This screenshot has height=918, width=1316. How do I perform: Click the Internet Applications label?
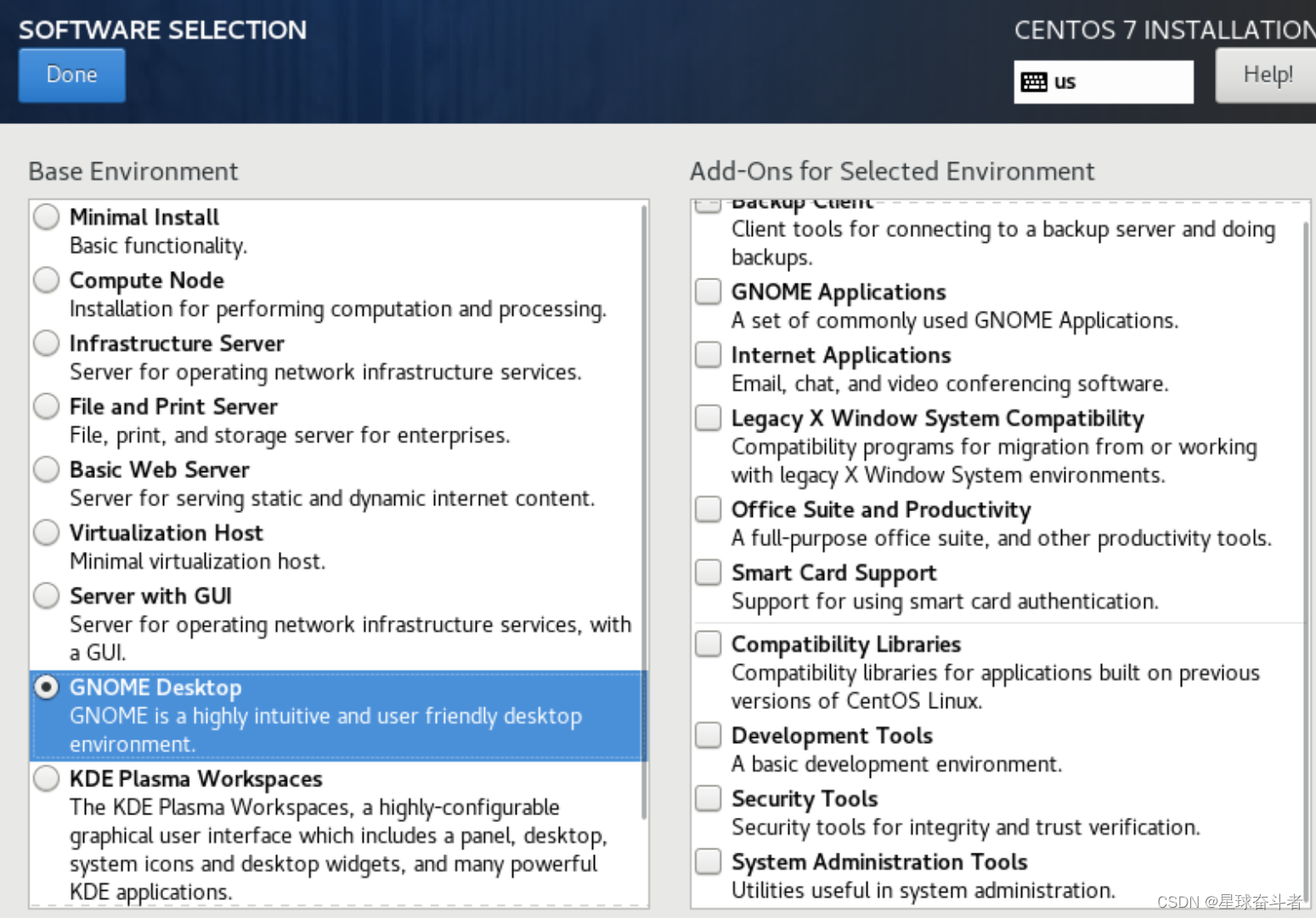(841, 355)
